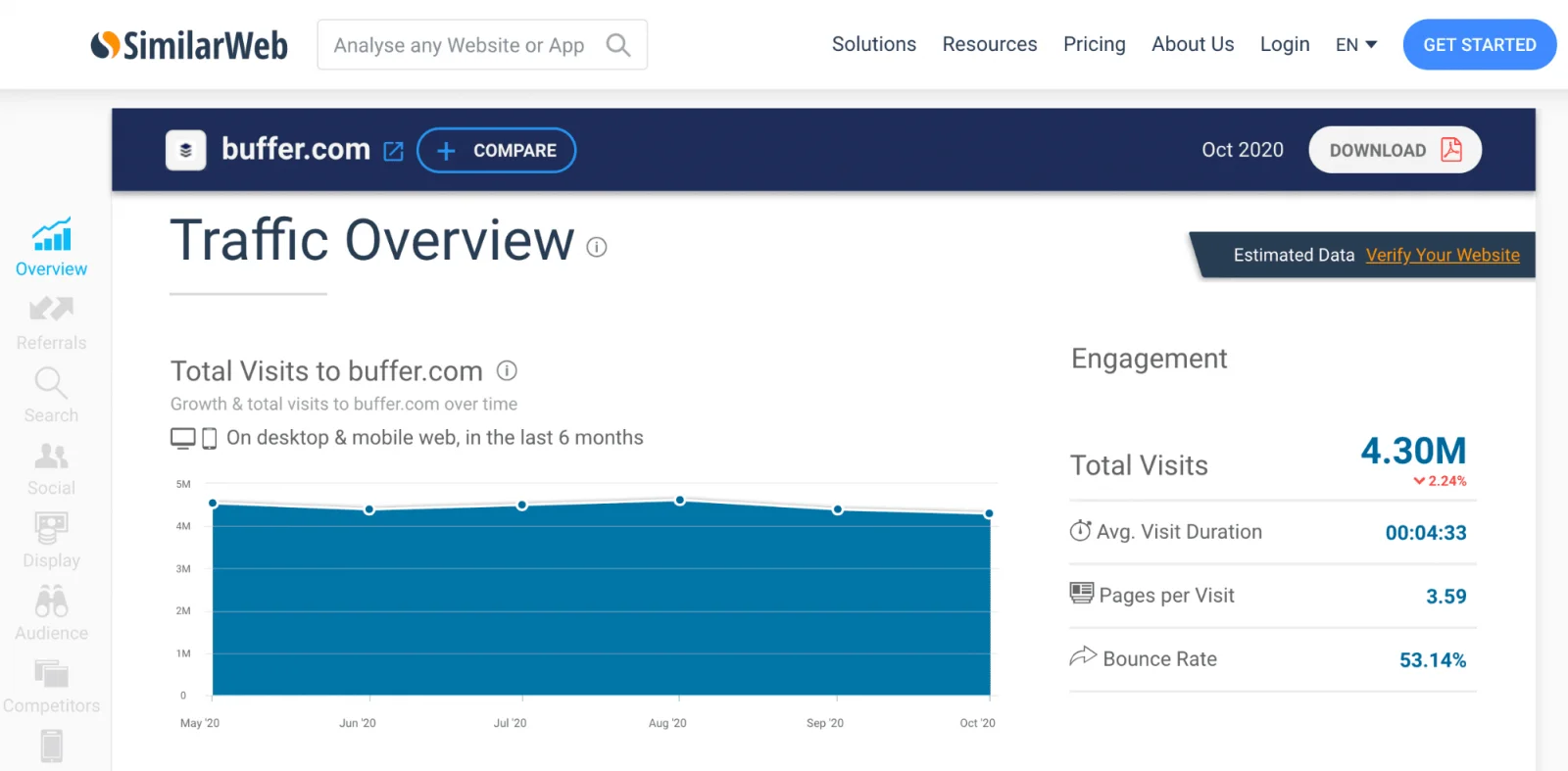Click the GET STARTED button
Screen dimensions: 1568x771
coord(1480,45)
